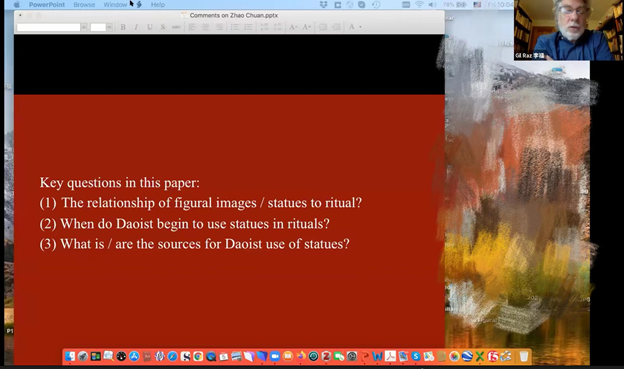Apply text shadow with S button
This screenshot has width=624, height=369.
pyautogui.click(x=162, y=27)
